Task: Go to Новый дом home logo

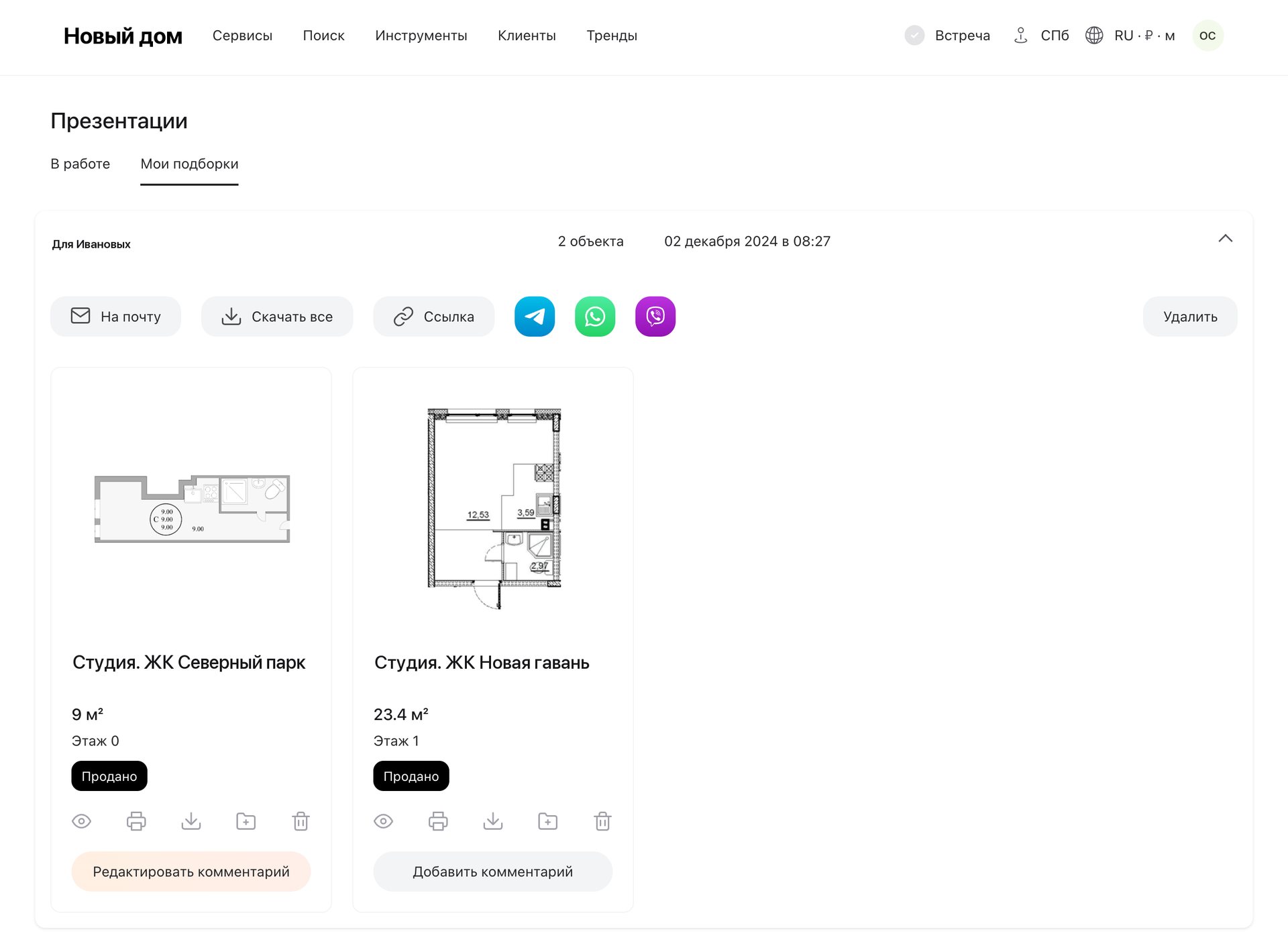Action: (x=123, y=36)
